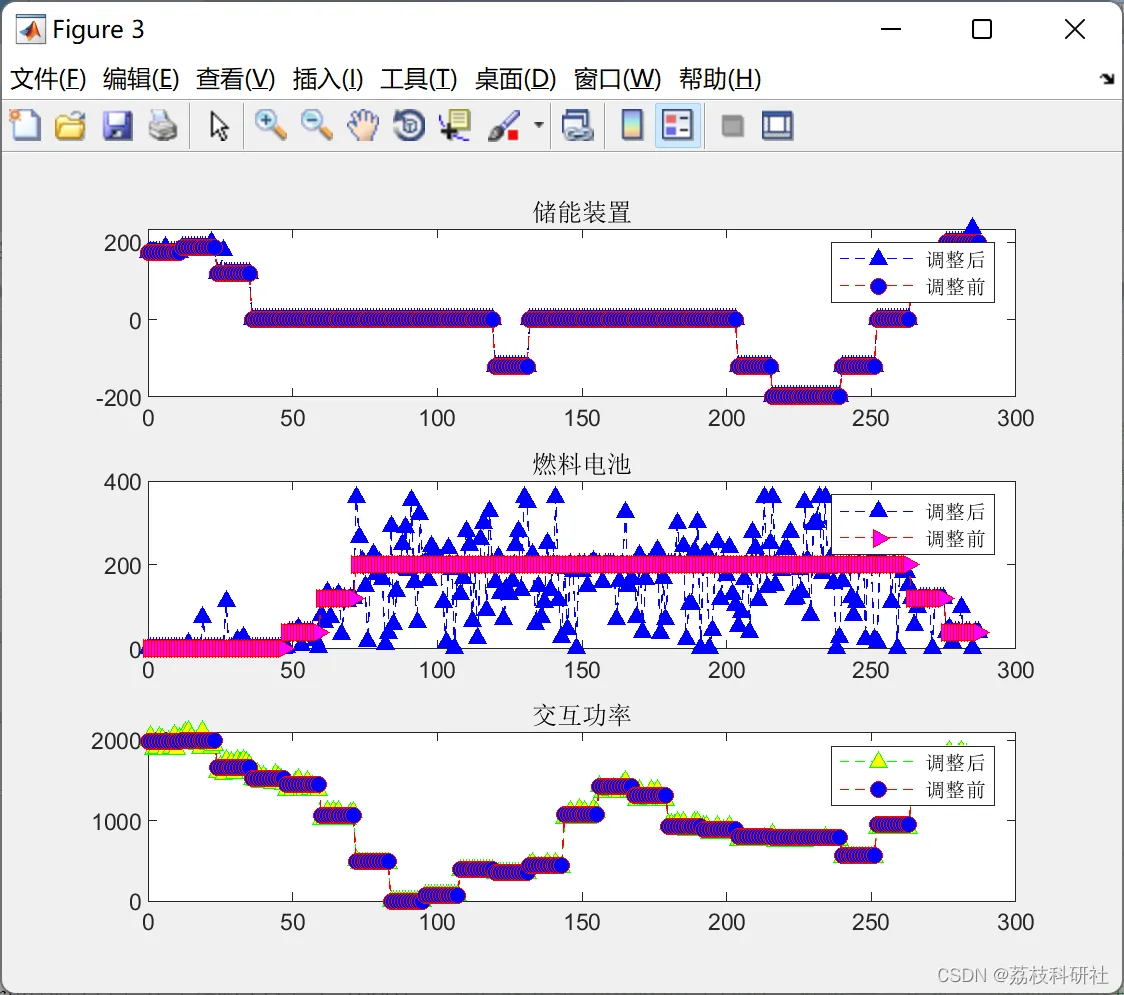Click the Link Plot icon
The image size is (1124, 995).
pyautogui.click(x=578, y=126)
